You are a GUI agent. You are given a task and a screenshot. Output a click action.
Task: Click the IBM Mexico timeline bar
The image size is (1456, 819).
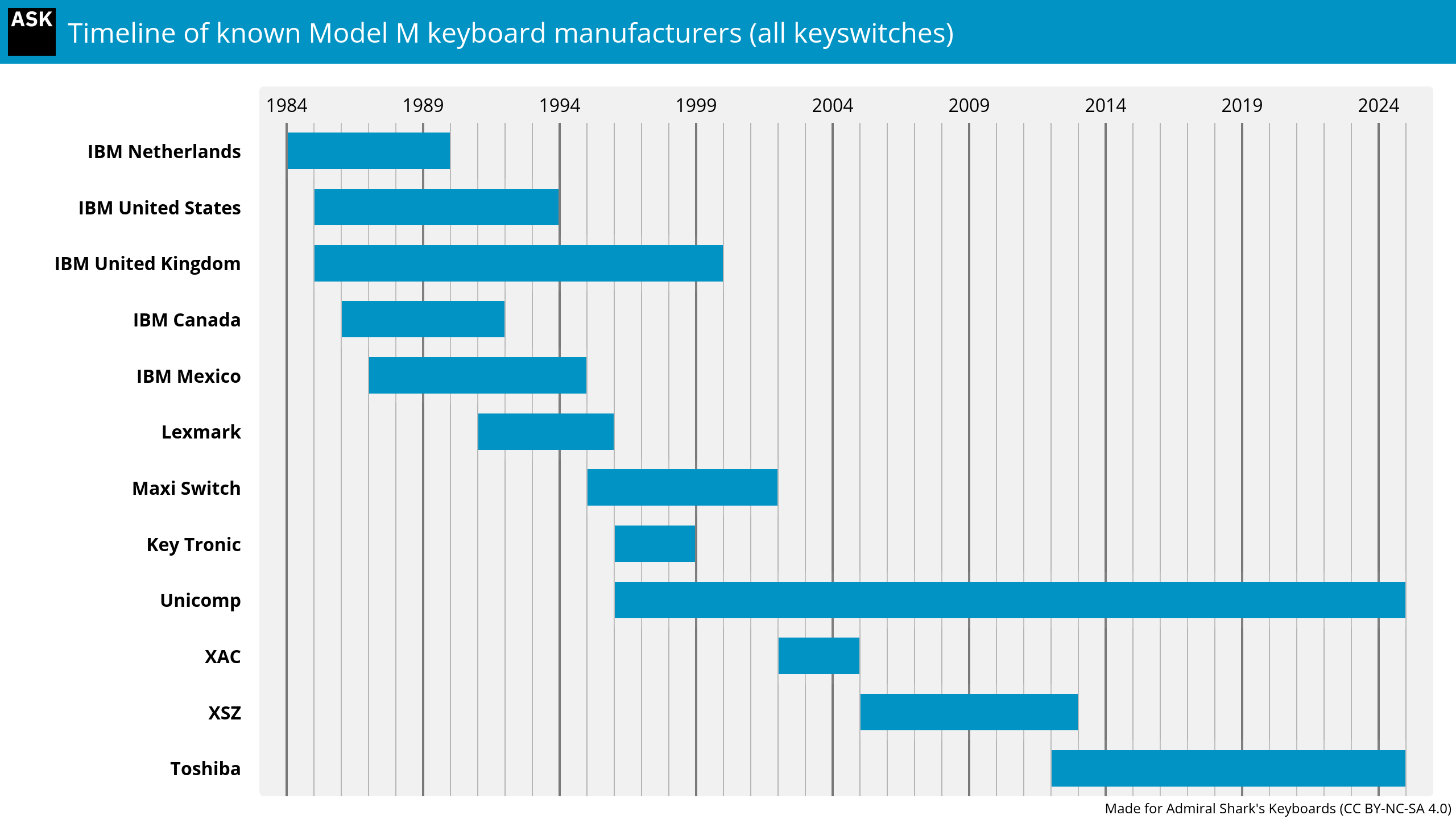coord(478,375)
